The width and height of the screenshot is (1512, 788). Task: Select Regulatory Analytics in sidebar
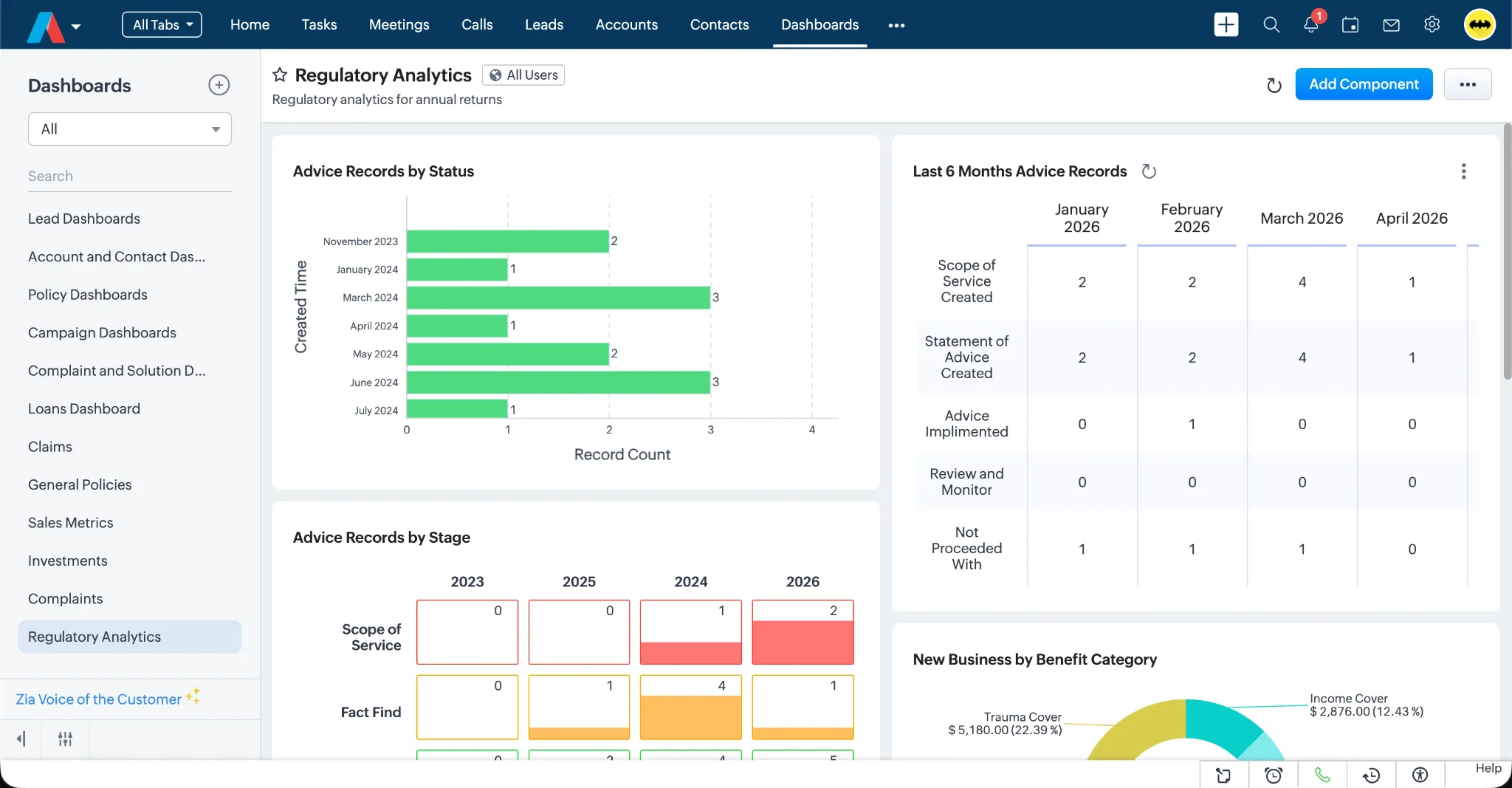(130, 637)
